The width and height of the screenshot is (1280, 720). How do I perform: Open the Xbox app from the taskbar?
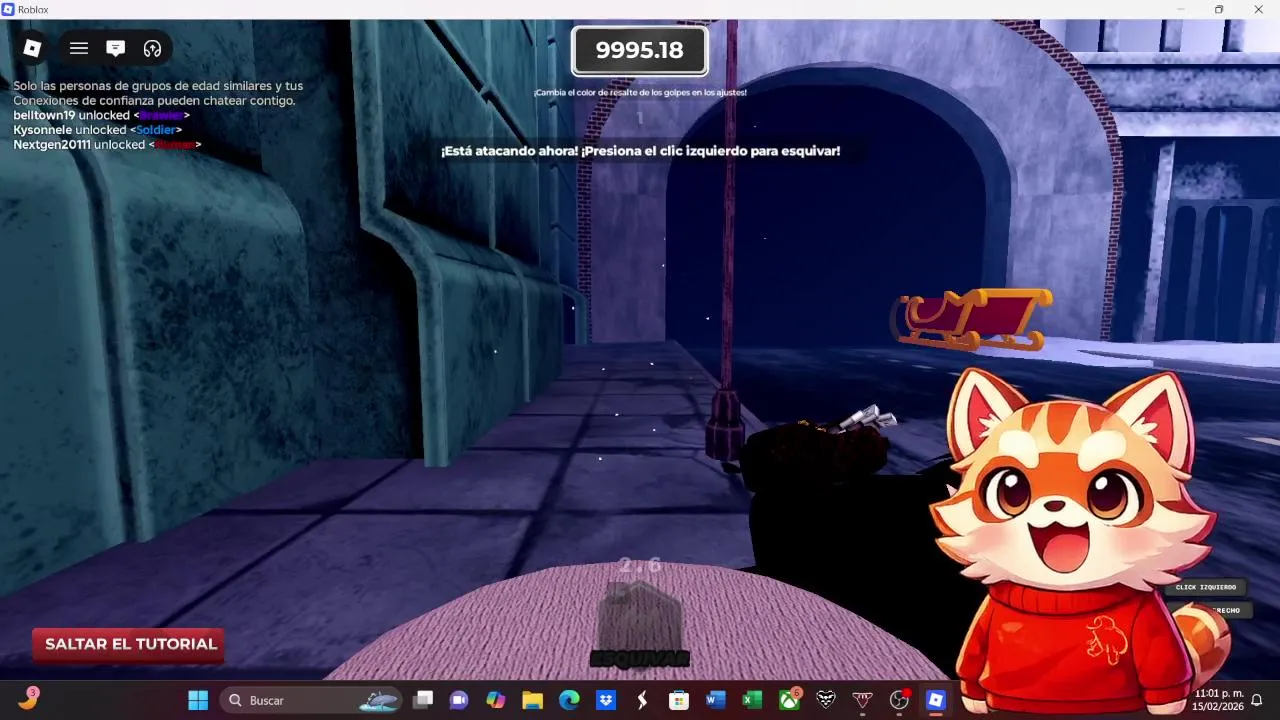(x=789, y=699)
